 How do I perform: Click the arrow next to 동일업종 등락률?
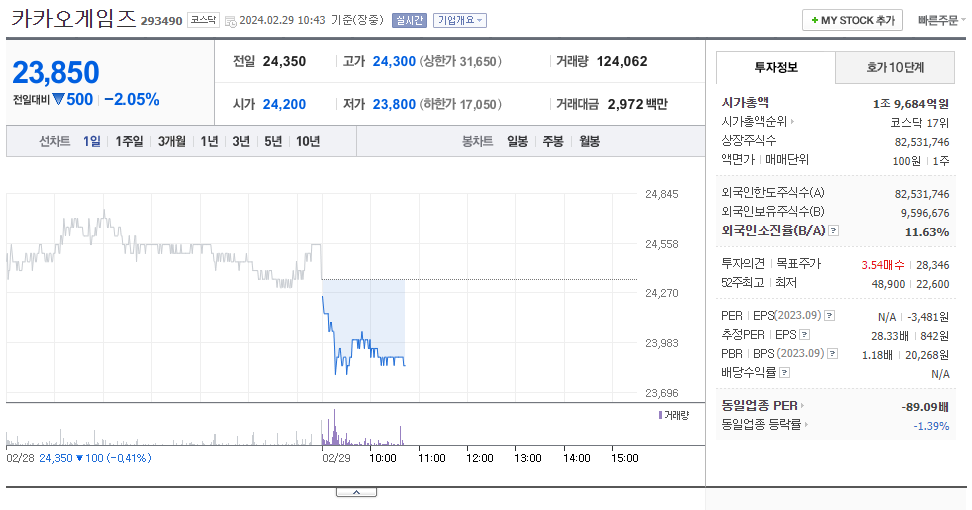[806, 424]
